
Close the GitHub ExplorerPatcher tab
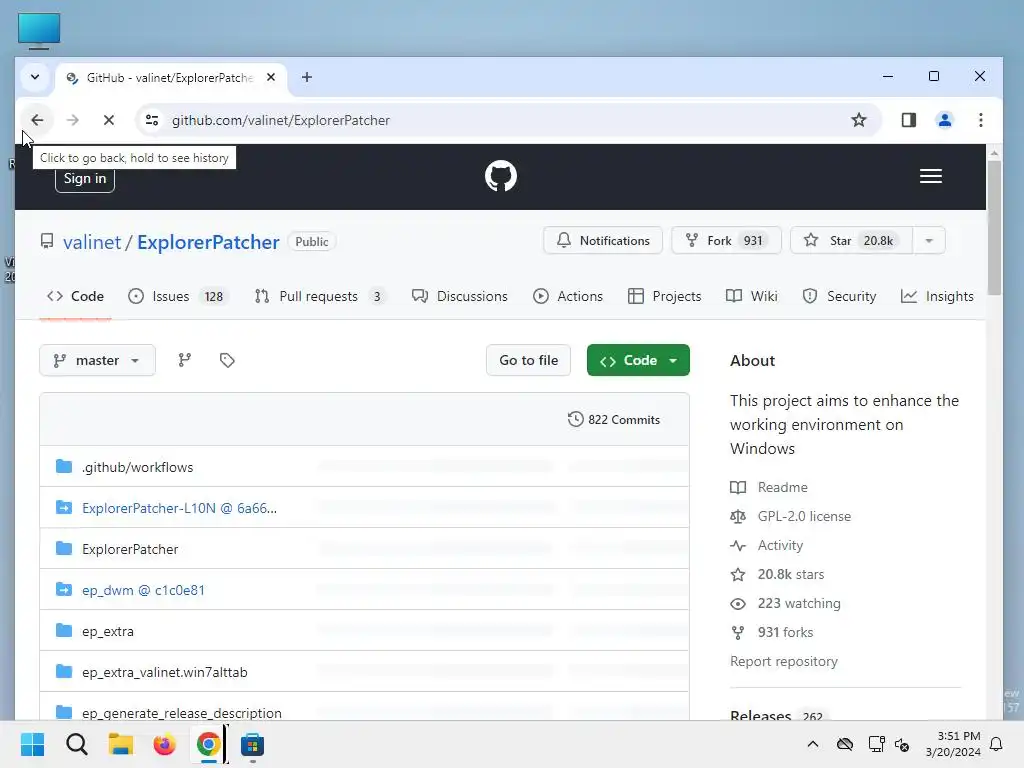[271, 77]
